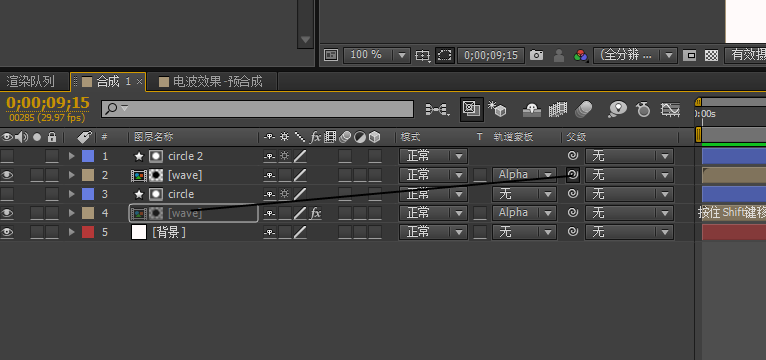Open the 100 % magnification dropdown
This screenshot has width=766, height=360.
coord(377,55)
